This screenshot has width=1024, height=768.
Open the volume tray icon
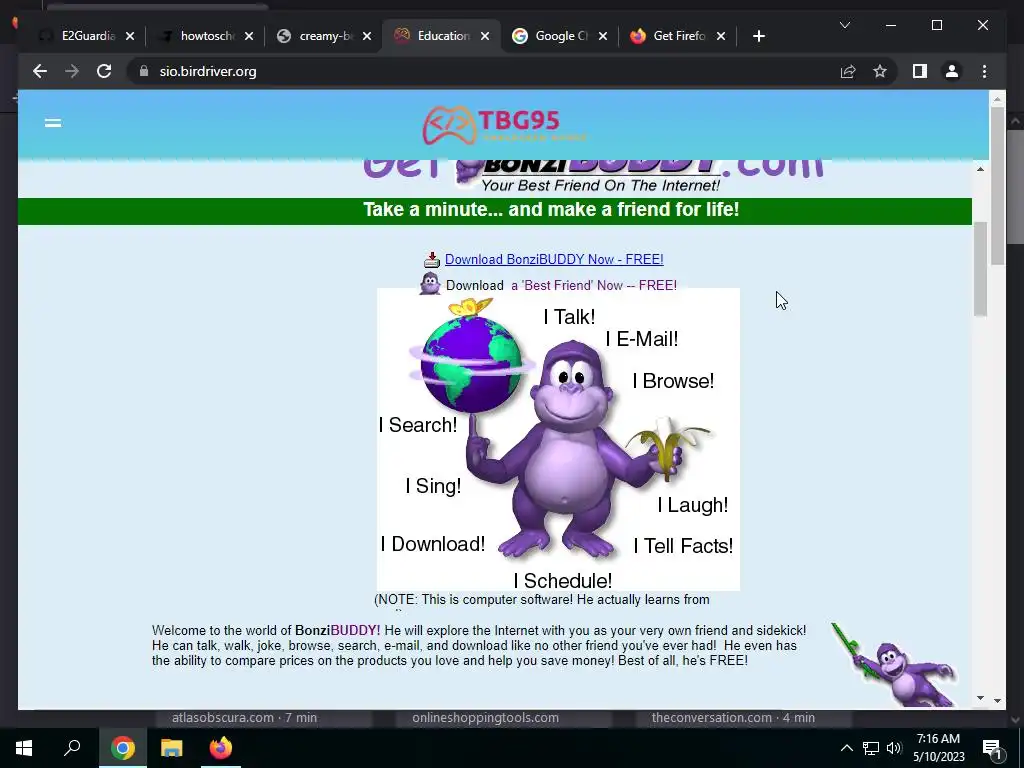point(894,748)
